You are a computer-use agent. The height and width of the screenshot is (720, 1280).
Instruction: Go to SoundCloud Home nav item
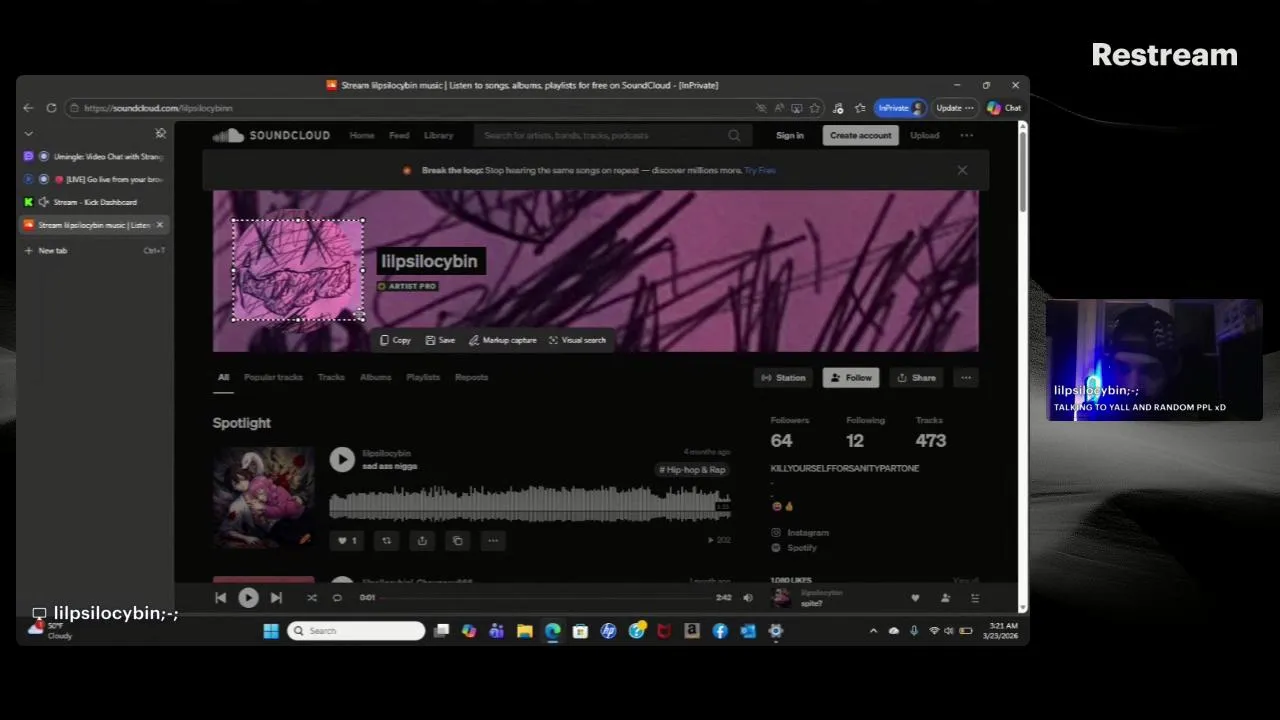point(362,135)
